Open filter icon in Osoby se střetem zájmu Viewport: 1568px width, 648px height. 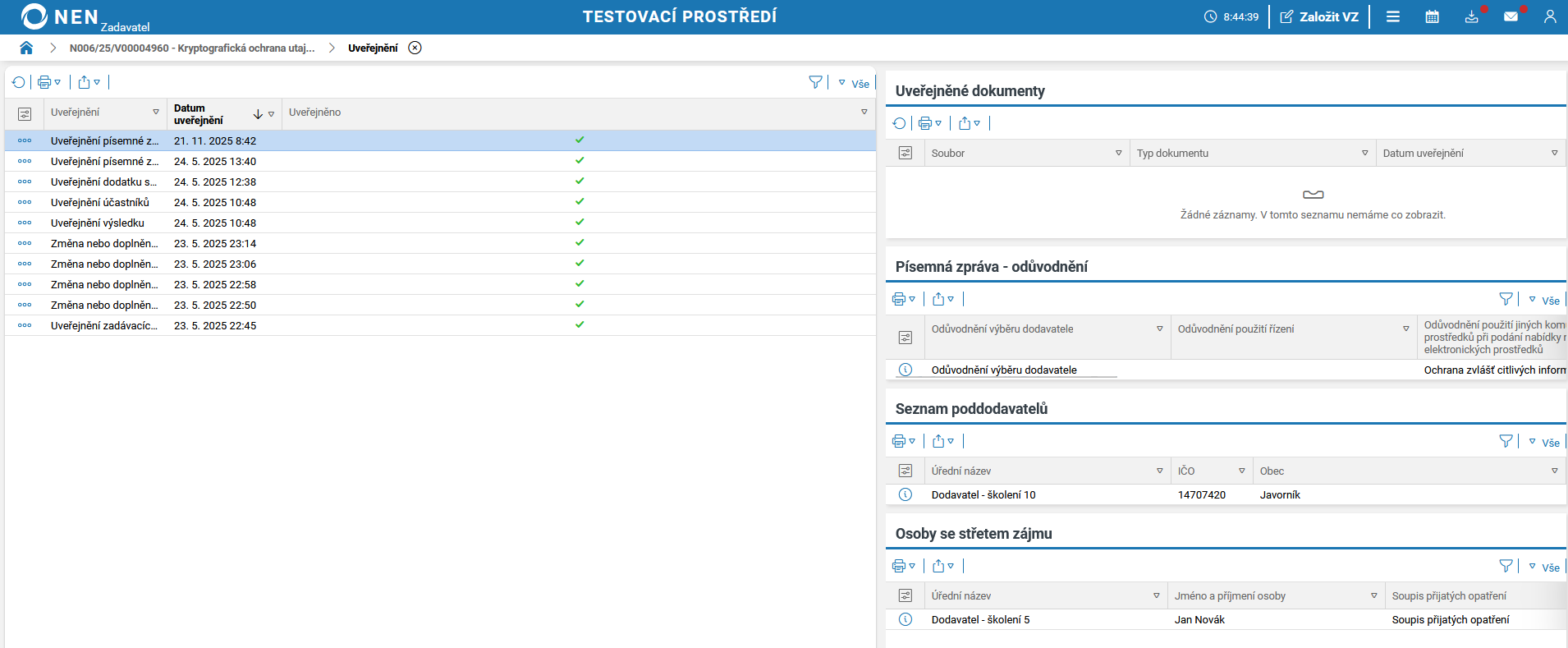click(1506, 566)
